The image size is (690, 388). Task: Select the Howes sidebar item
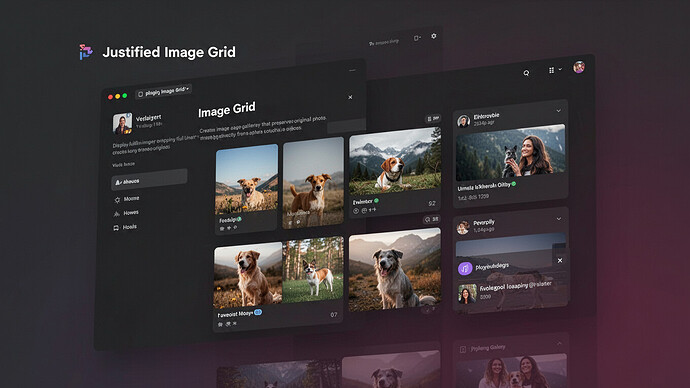click(x=126, y=213)
